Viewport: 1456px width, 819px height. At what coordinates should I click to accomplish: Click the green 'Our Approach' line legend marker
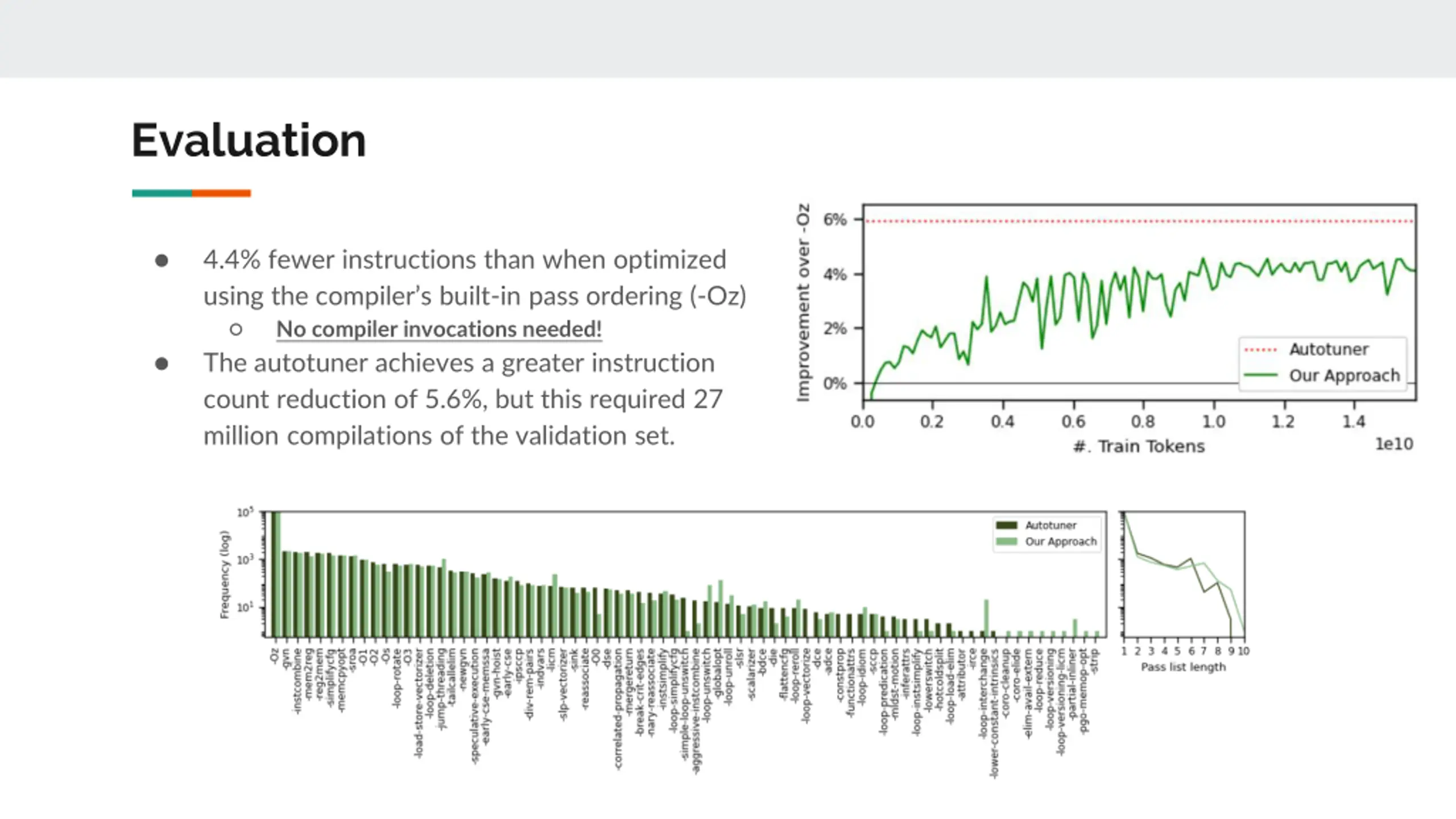[1261, 375]
